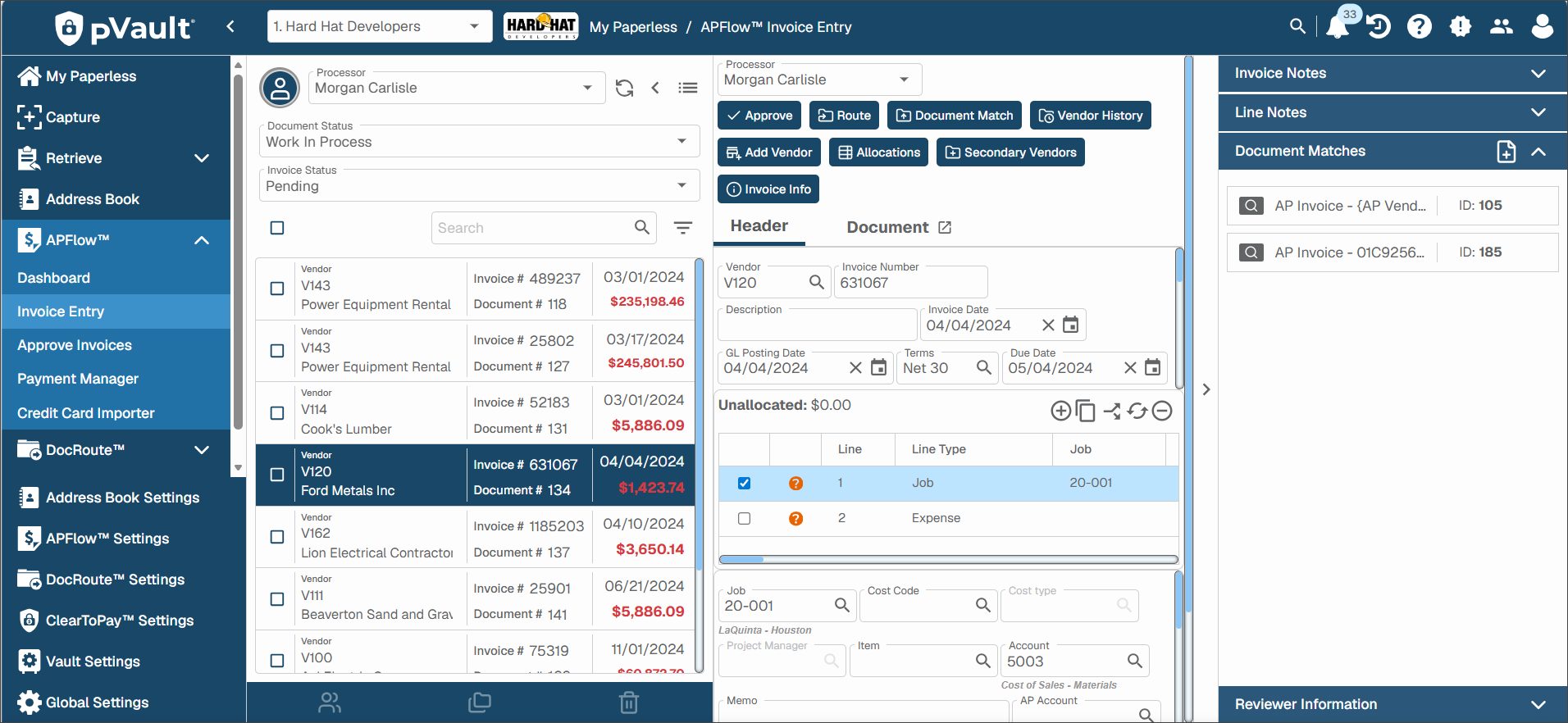Check the Invoice 489237 row checkbox
The height and width of the screenshot is (723, 1568).
[277, 289]
